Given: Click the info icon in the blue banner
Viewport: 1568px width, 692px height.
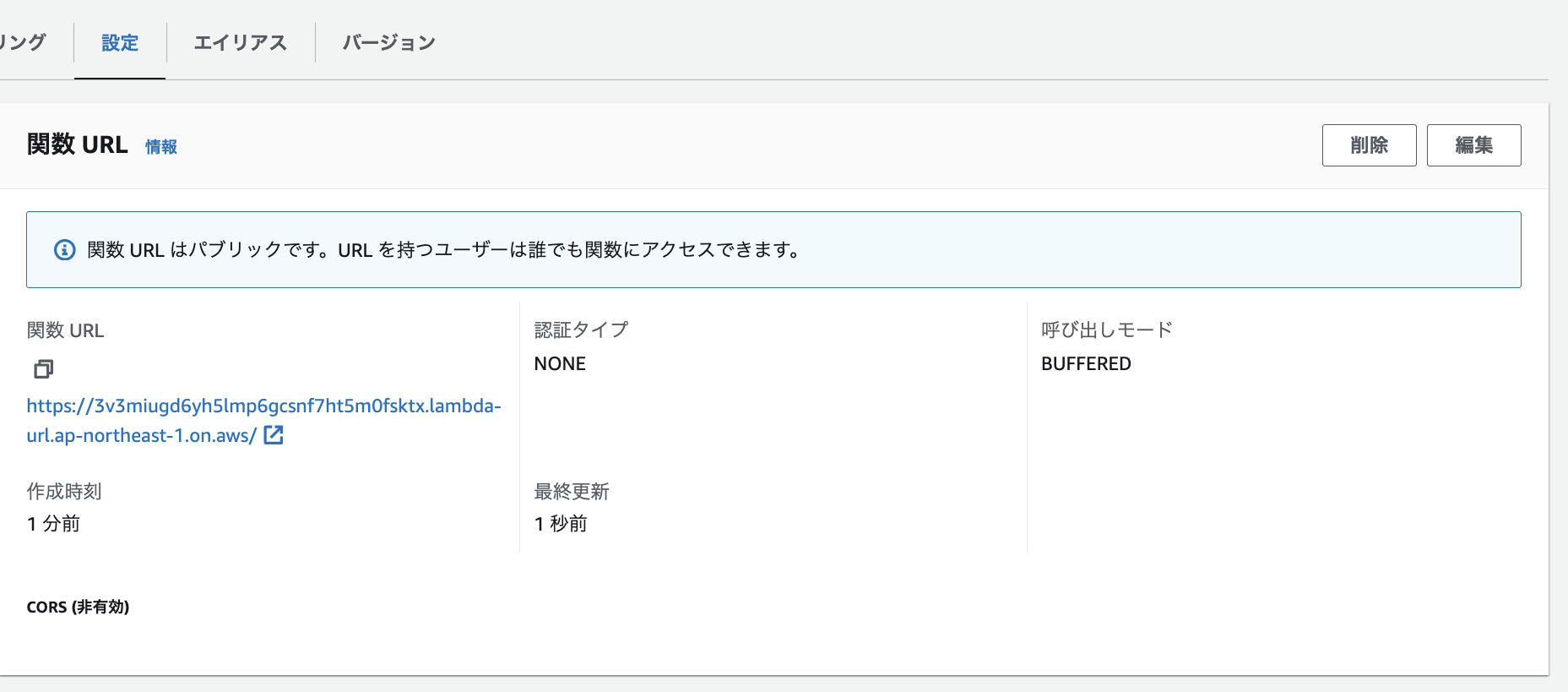Looking at the screenshot, I should click(65, 250).
